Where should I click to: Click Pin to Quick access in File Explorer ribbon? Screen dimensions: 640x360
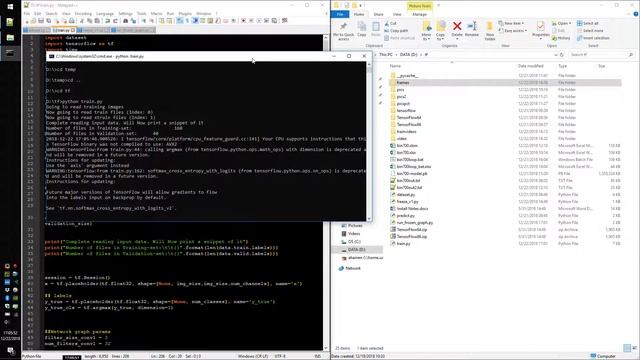[343, 31]
